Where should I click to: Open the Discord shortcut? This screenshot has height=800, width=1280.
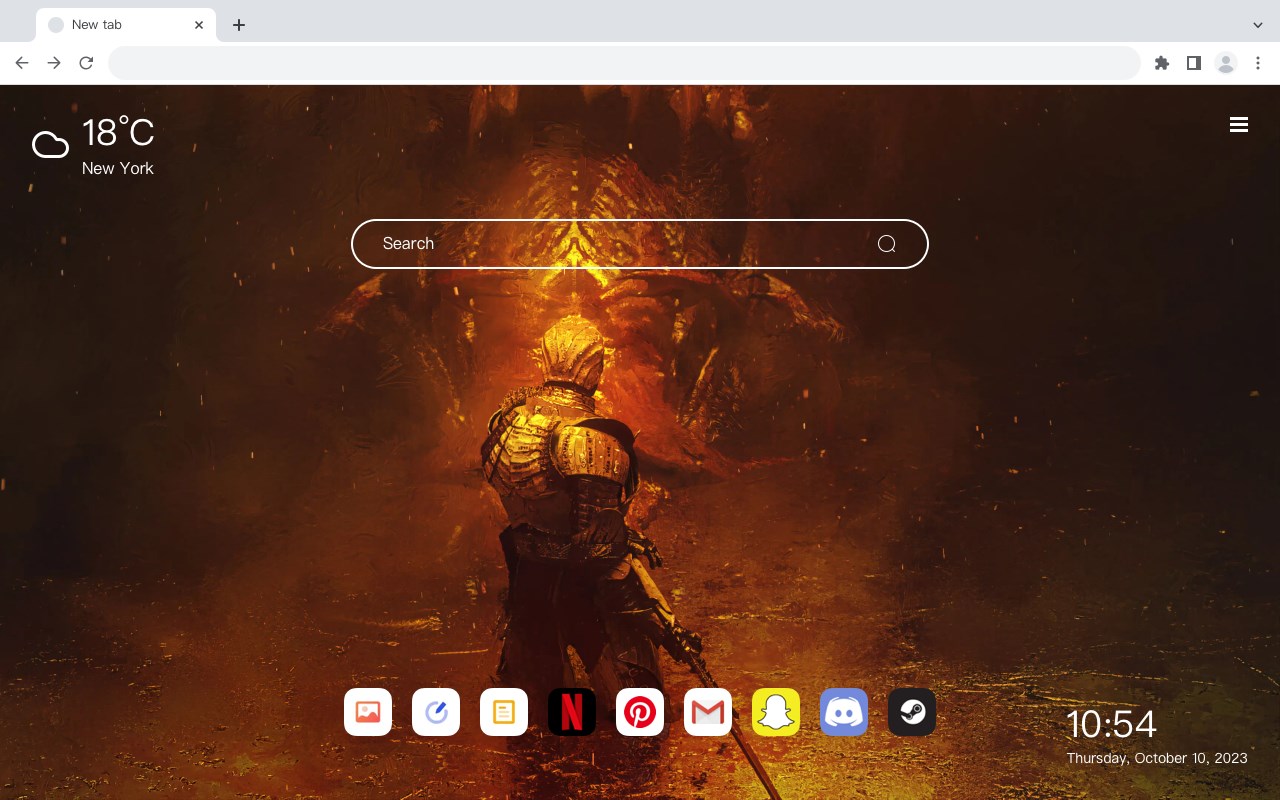click(844, 712)
